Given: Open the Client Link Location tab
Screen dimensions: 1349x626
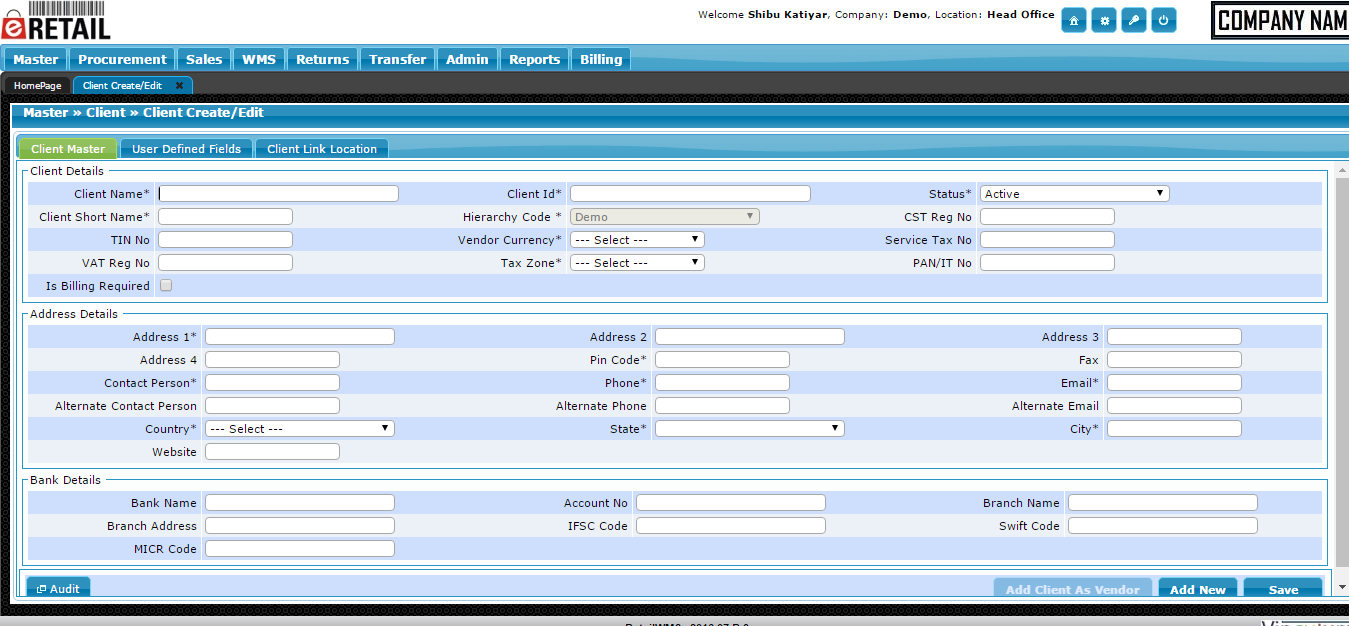Looking at the screenshot, I should pyautogui.click(x=322, y=149).
